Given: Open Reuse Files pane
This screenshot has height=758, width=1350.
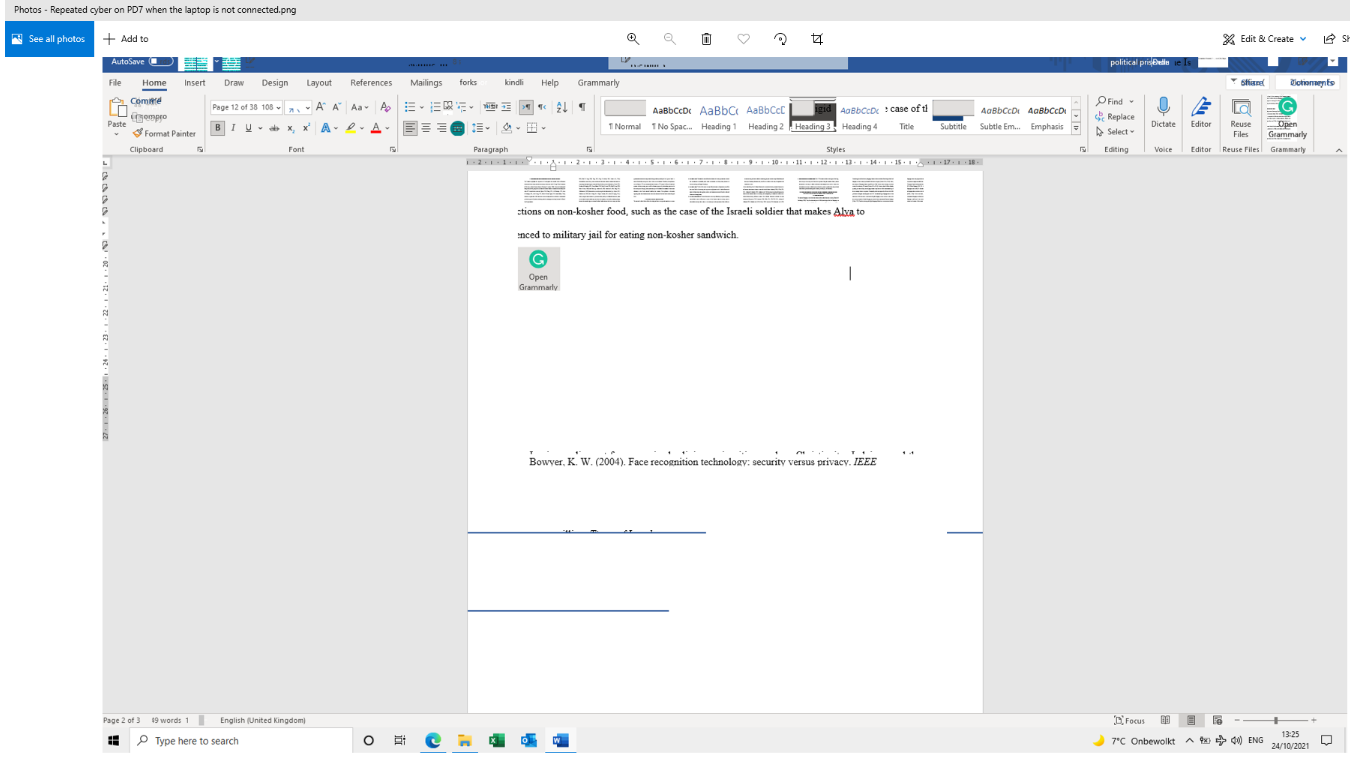Looking at the screenshot, I should (1240, 118).
